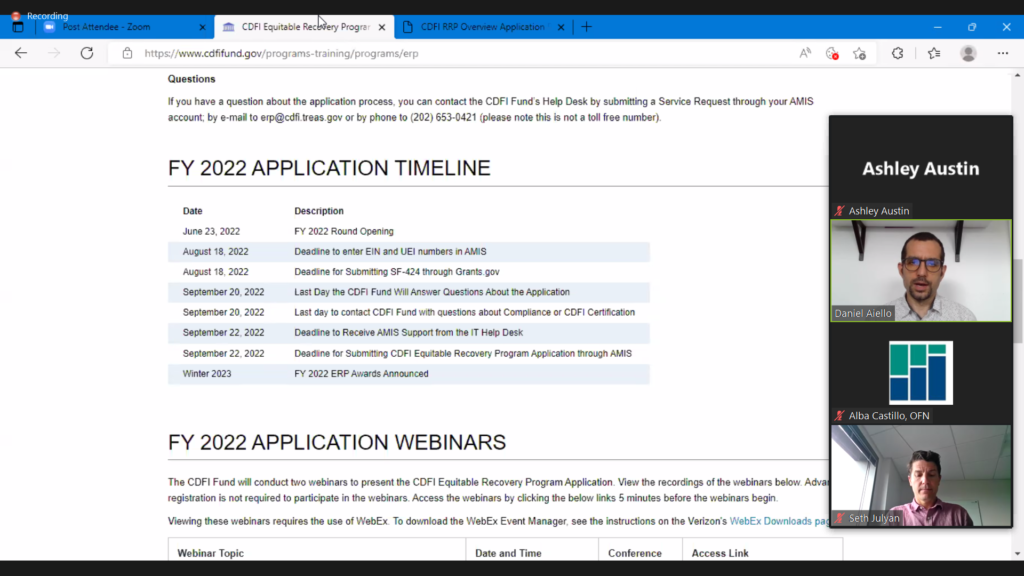This screenshot has height=576, width=1024.
Task: Click the 'Questions' section heading
Action: (x=191, y=79)
